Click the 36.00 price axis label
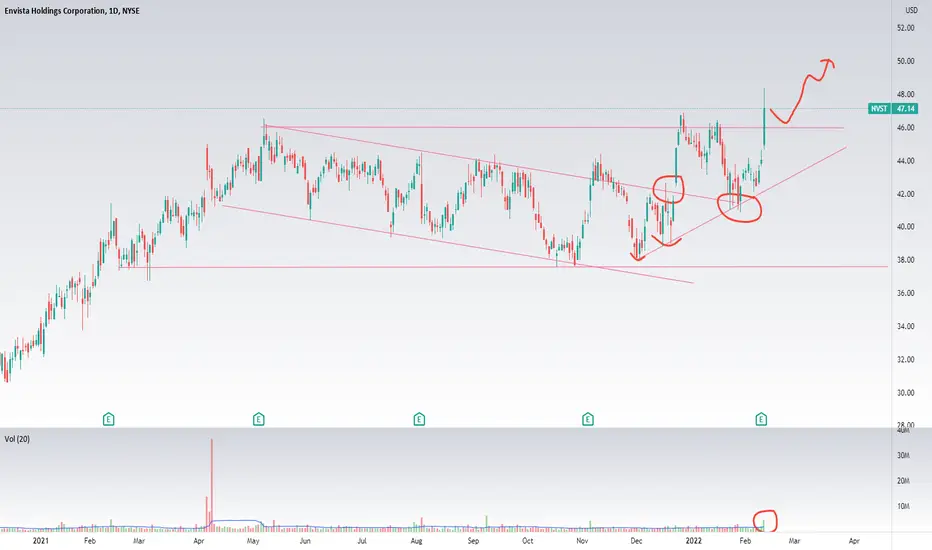Screen dimensions: 932x550 pos(906,293)
